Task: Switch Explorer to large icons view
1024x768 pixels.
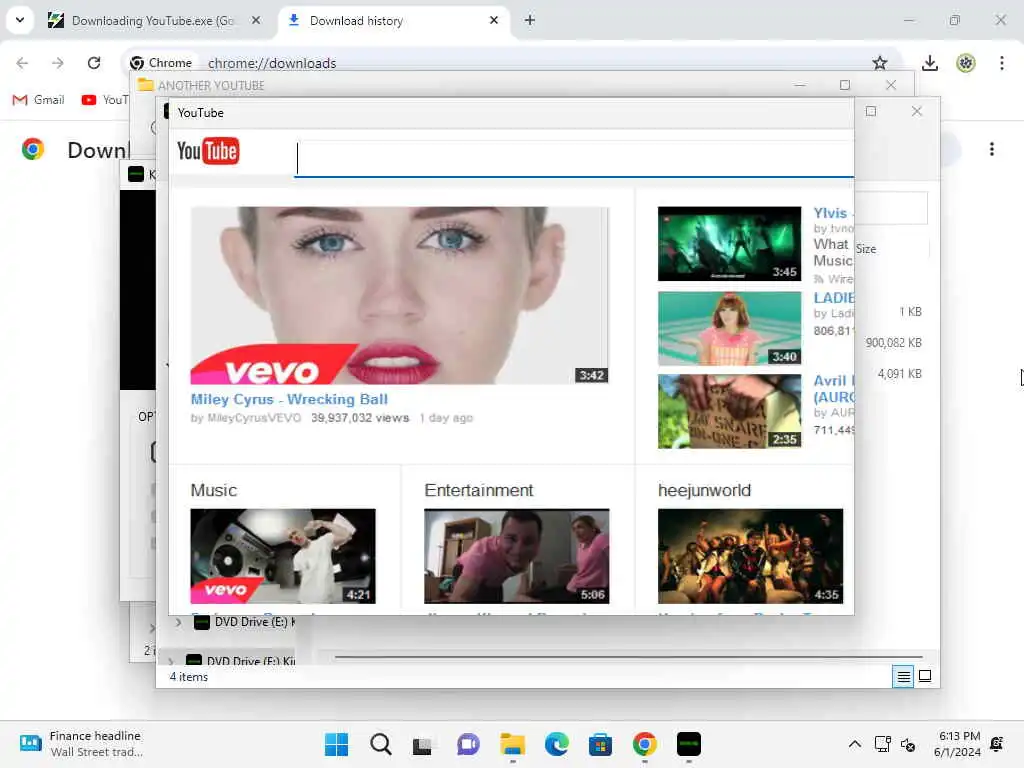Action: [925, 676]
